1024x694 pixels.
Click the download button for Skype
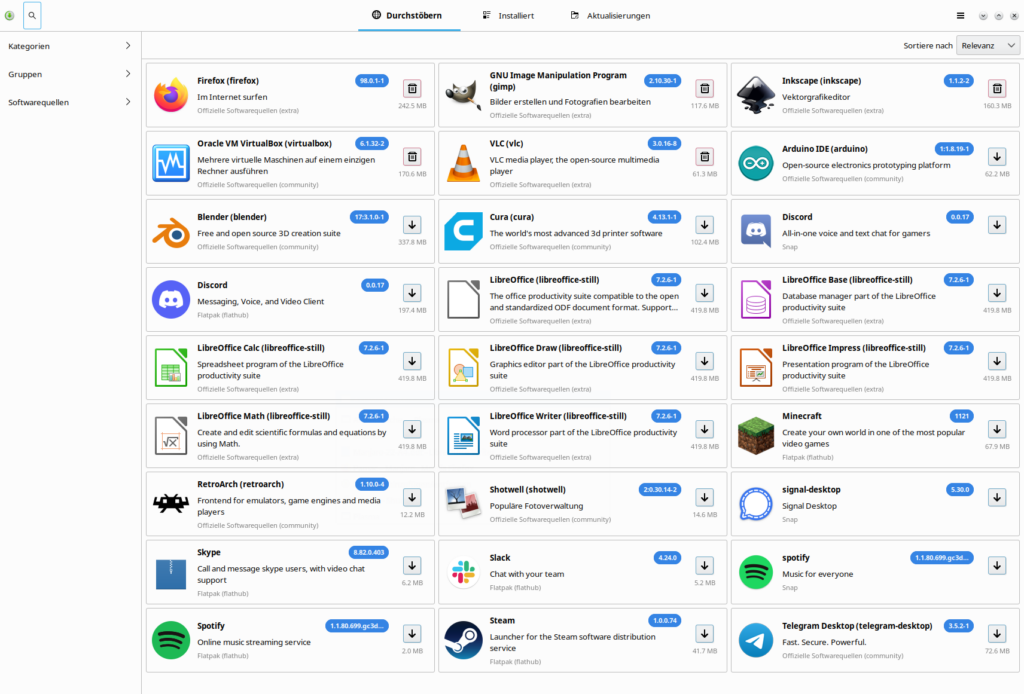pos(412,565)
